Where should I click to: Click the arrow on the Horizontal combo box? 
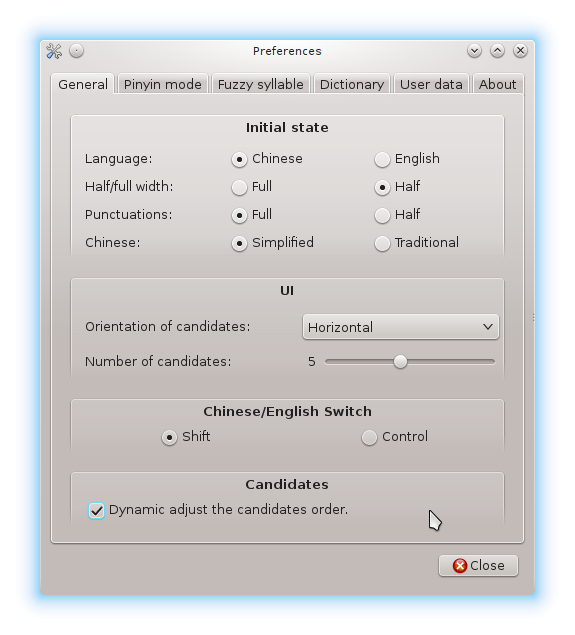click(x=488, y=327)
